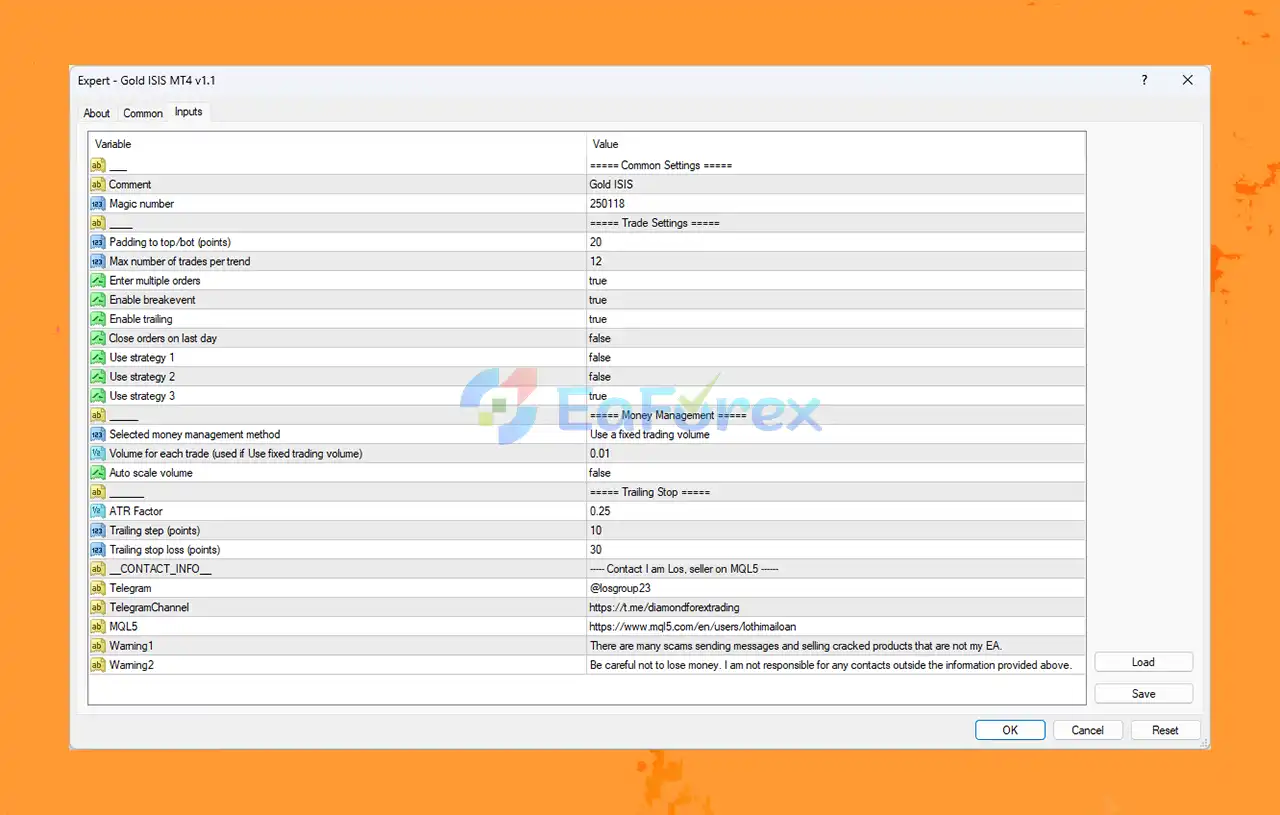Click the icon beside Warning2
This screenshot has height=815, width=1280.
(98, 665)
